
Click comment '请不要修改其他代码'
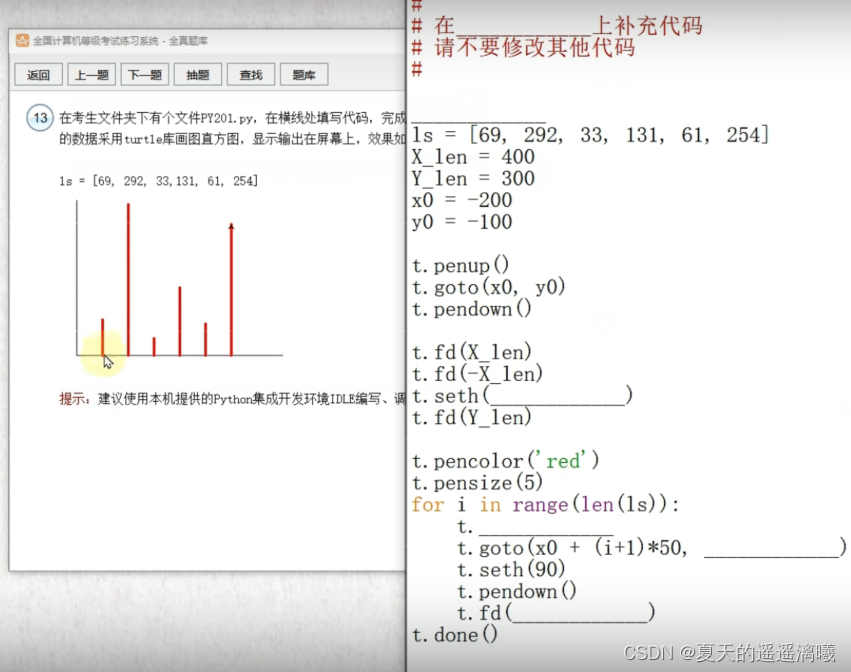click(x=535, y=47)
